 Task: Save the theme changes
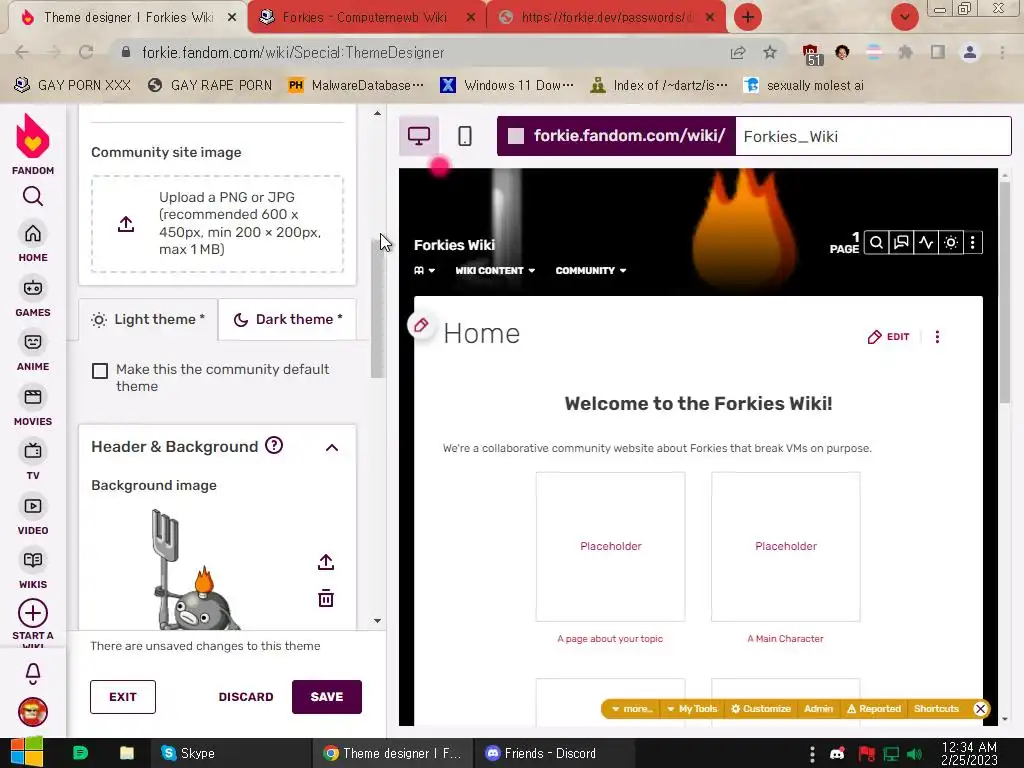[x=327, y=697]
